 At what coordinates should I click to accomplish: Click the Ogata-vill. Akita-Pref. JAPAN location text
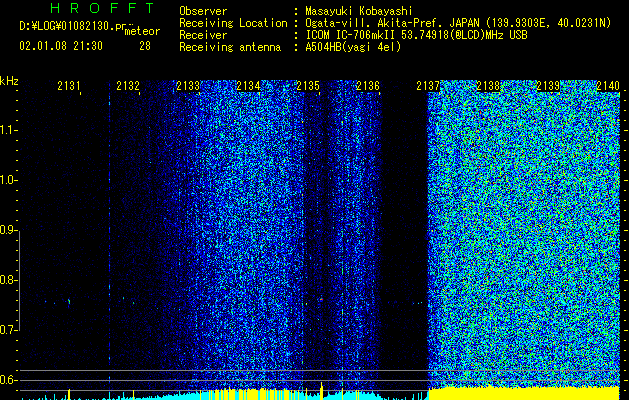(458, 23)
